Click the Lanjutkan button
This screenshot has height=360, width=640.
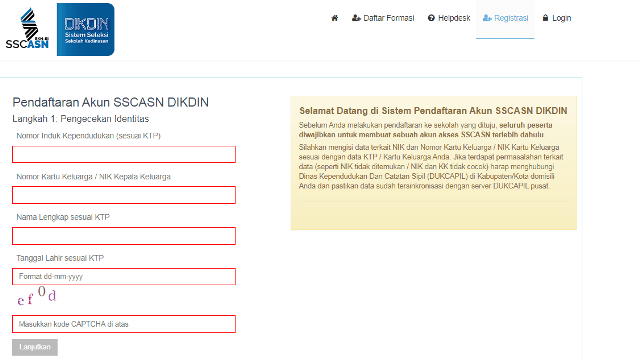point(35,347)
